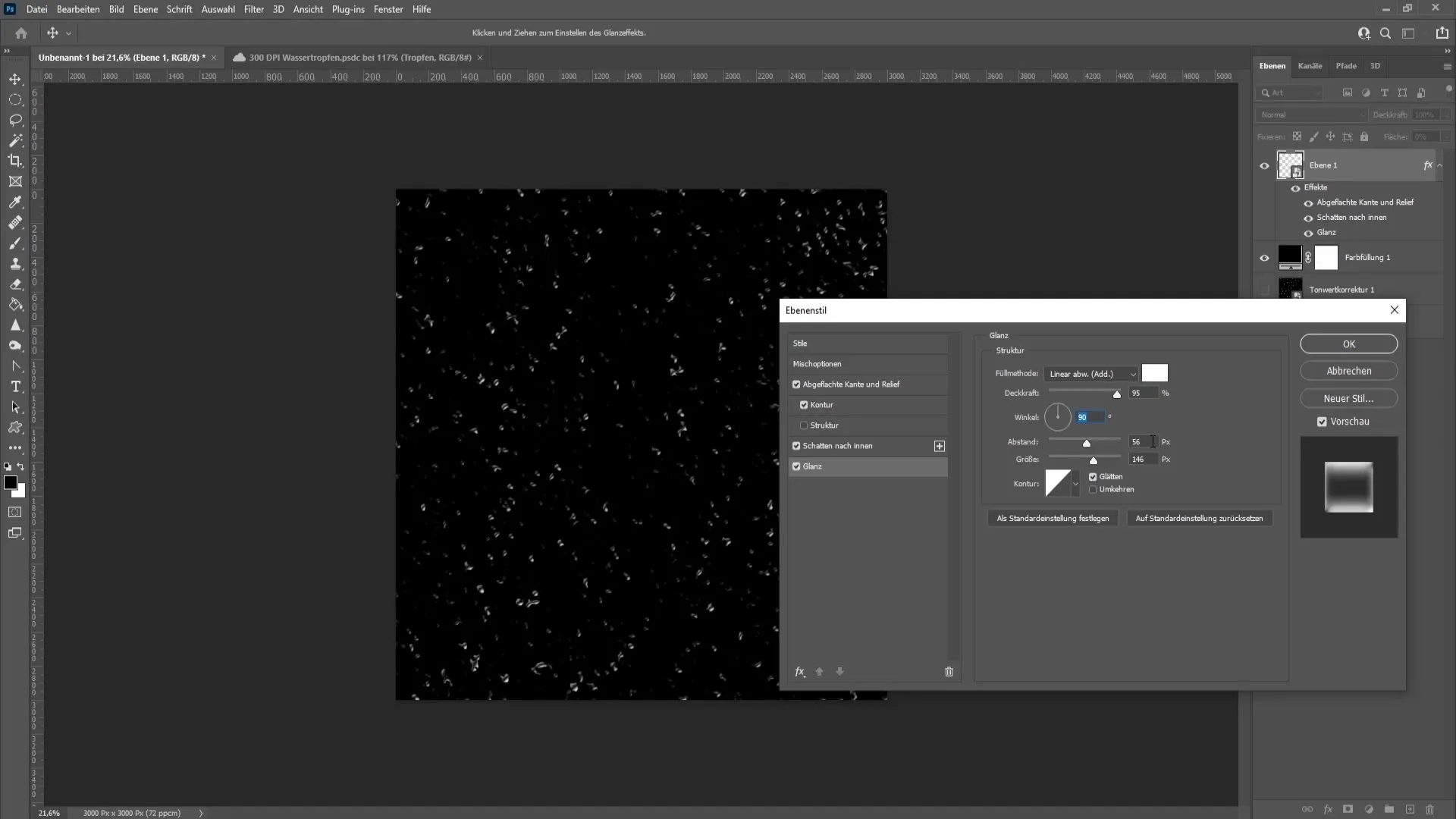
Task: Hide Ebene 1 layer visibility eye
Action: click(1264, 165)
